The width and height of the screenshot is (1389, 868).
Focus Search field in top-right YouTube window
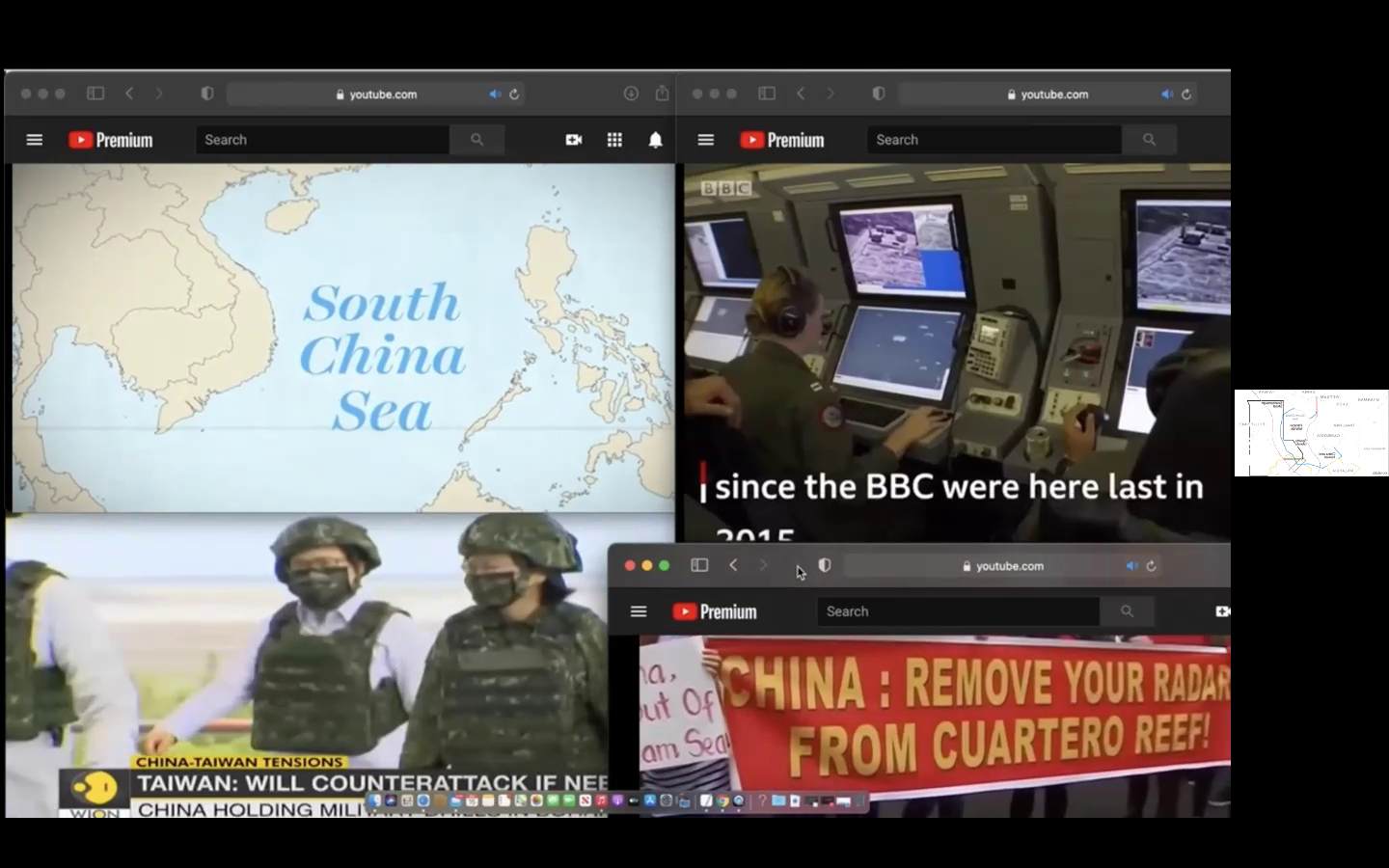coord(994,140)
